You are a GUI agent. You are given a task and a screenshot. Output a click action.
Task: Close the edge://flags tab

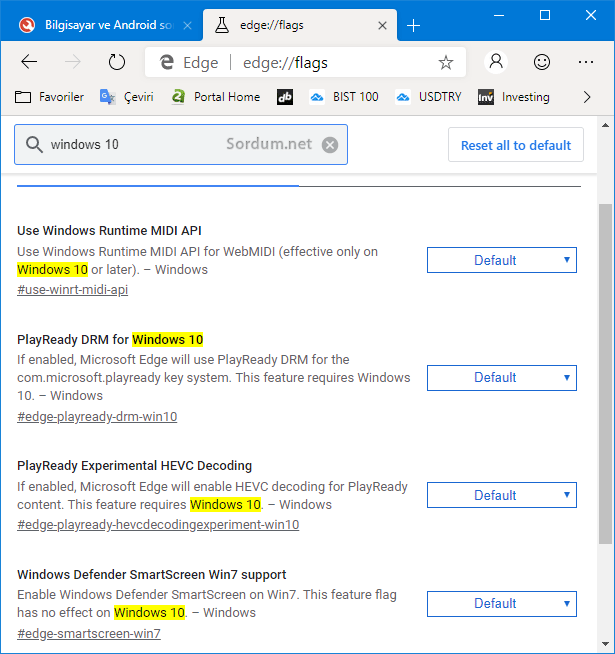382,25
